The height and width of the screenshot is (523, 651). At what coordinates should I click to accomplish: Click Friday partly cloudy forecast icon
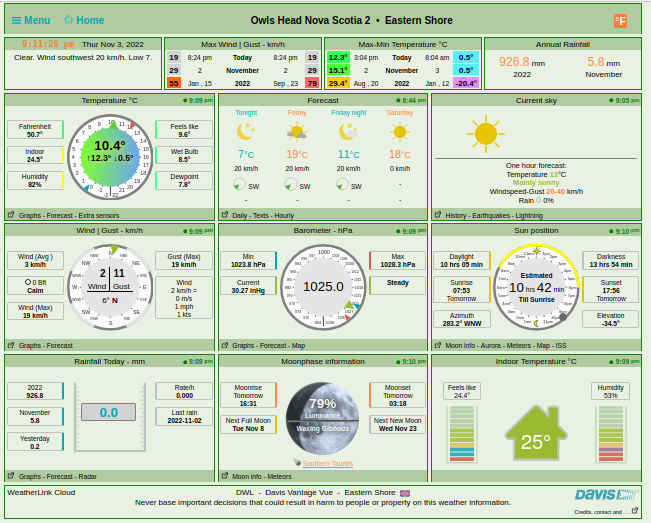coord(297,132)
